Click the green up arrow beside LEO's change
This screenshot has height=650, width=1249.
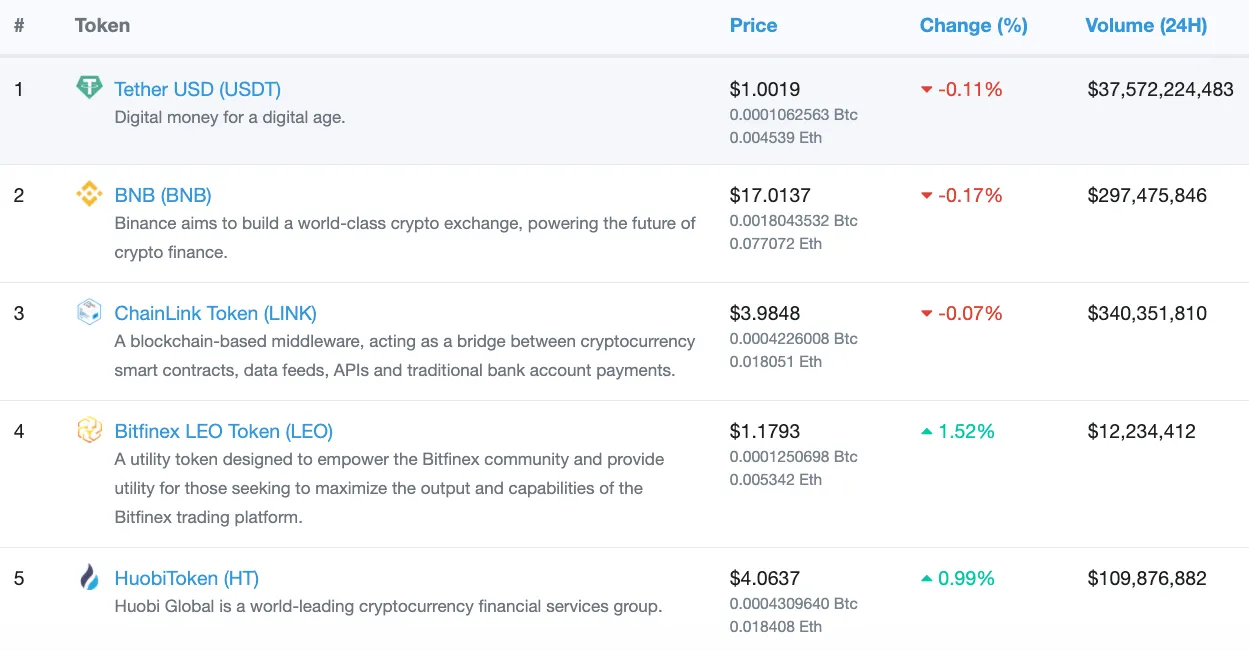click(x=926, y=431)
